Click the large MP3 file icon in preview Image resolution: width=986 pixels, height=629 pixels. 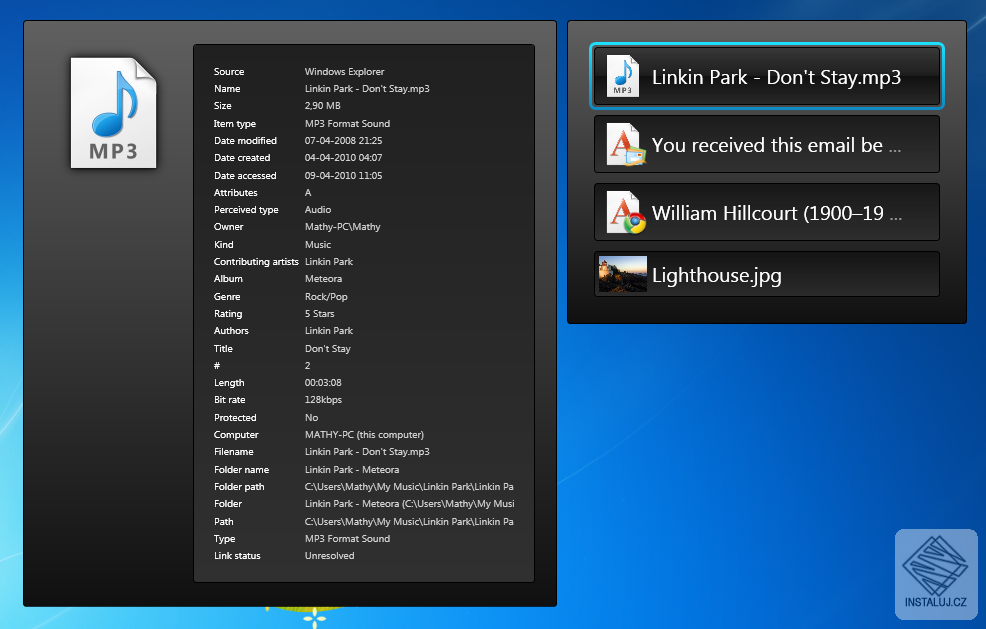[x=113, y=112]
